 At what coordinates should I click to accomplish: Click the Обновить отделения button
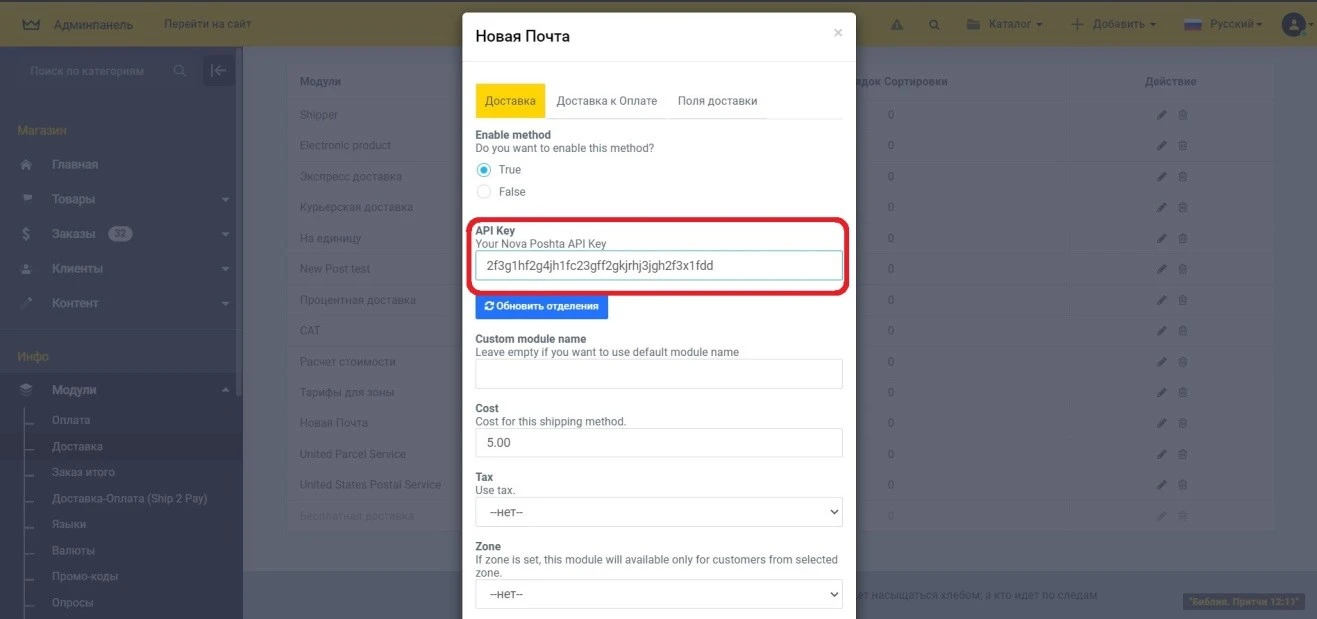click(x=541, y=306)
